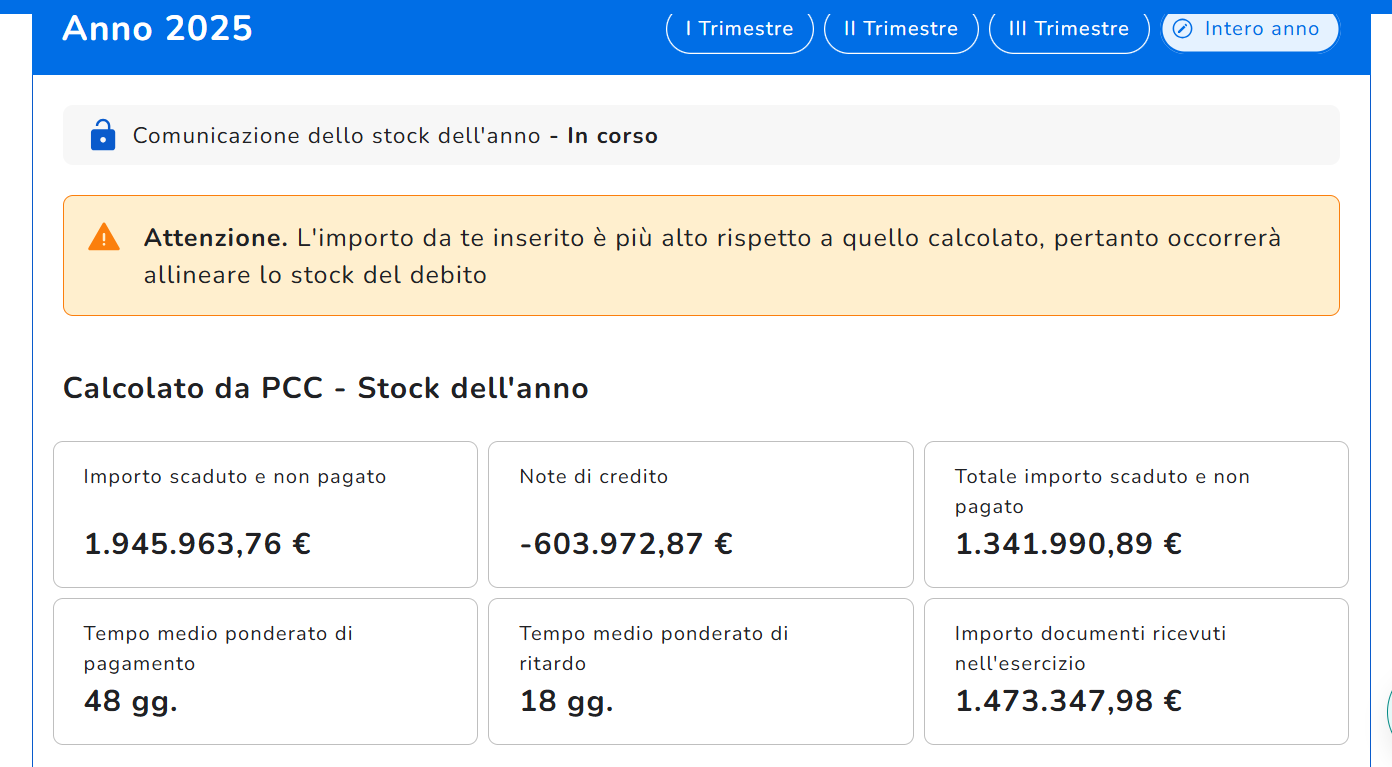Click the Anno 2025 heading
Screen dimensions: 1392x767
[158, 28]
